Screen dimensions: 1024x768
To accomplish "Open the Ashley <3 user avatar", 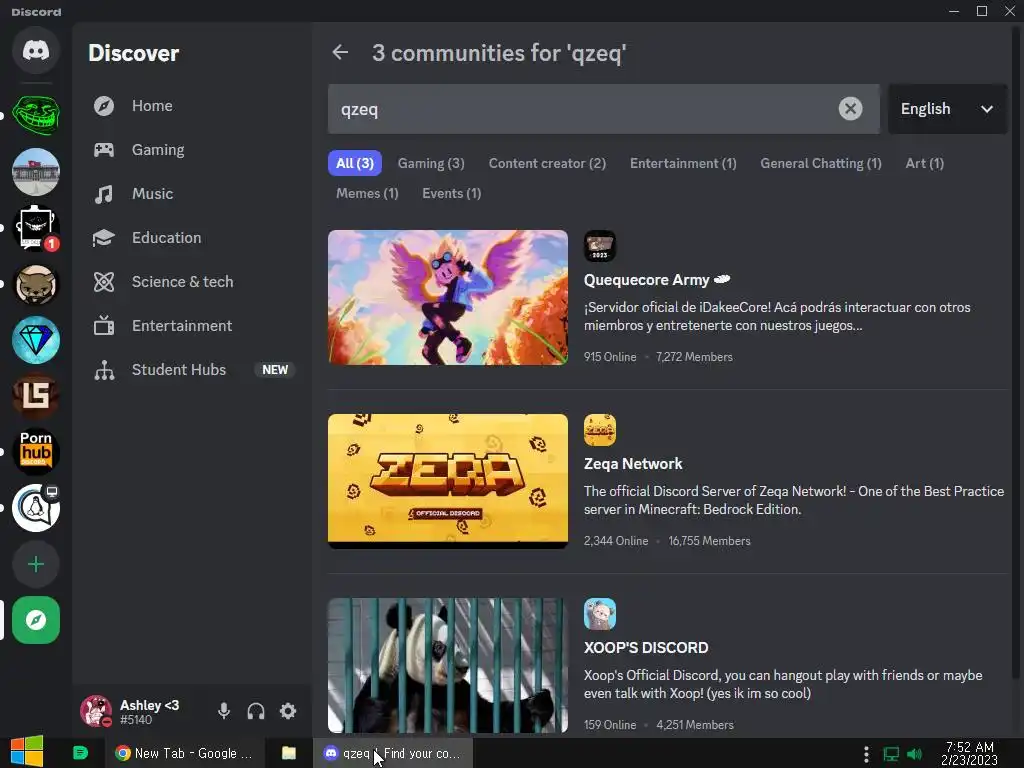I will pos(96,711).
